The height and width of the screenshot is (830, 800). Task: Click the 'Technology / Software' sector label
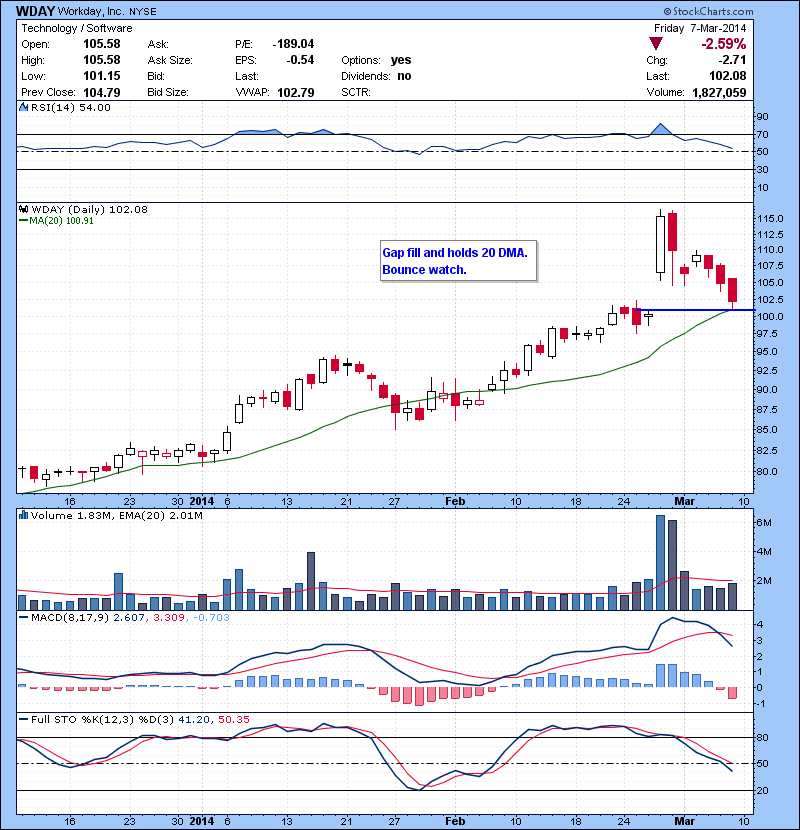[77, 28]
